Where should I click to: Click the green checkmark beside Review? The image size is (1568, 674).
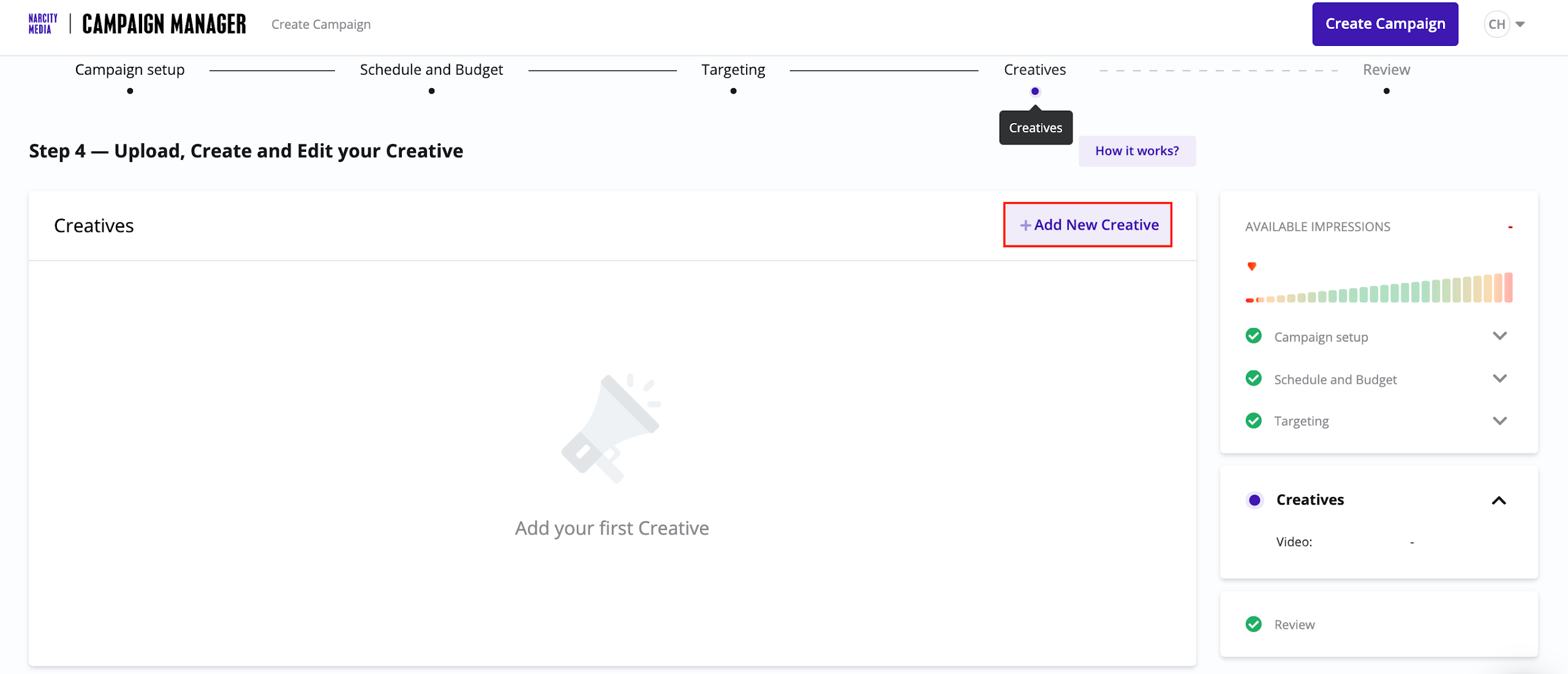1254,624
